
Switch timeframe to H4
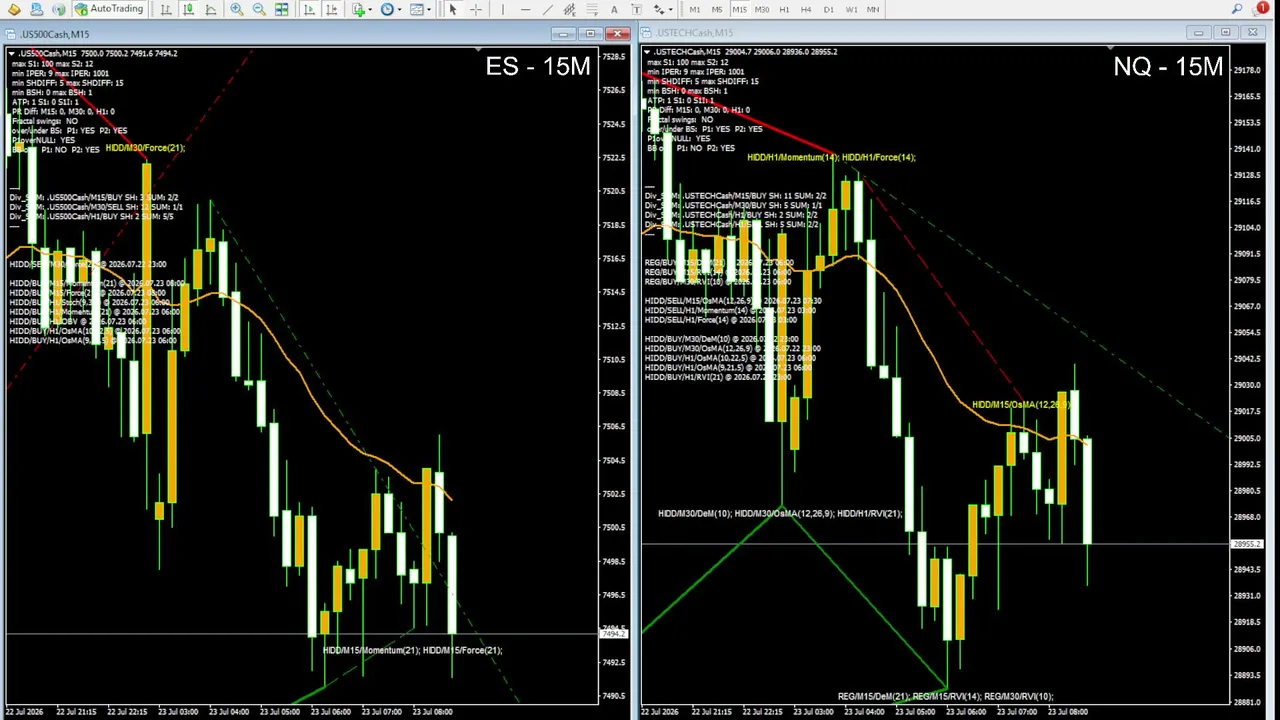tap(806, 9)
